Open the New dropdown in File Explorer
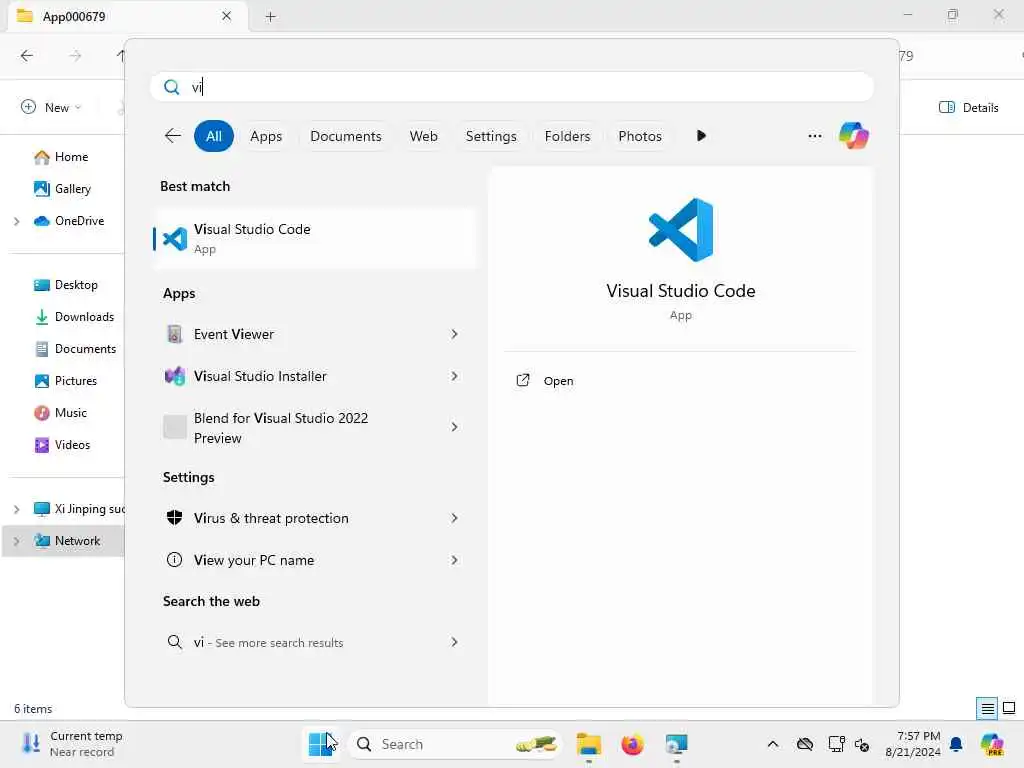The image size is (1024, 768). pyautogui.click(x=51, y=108)
